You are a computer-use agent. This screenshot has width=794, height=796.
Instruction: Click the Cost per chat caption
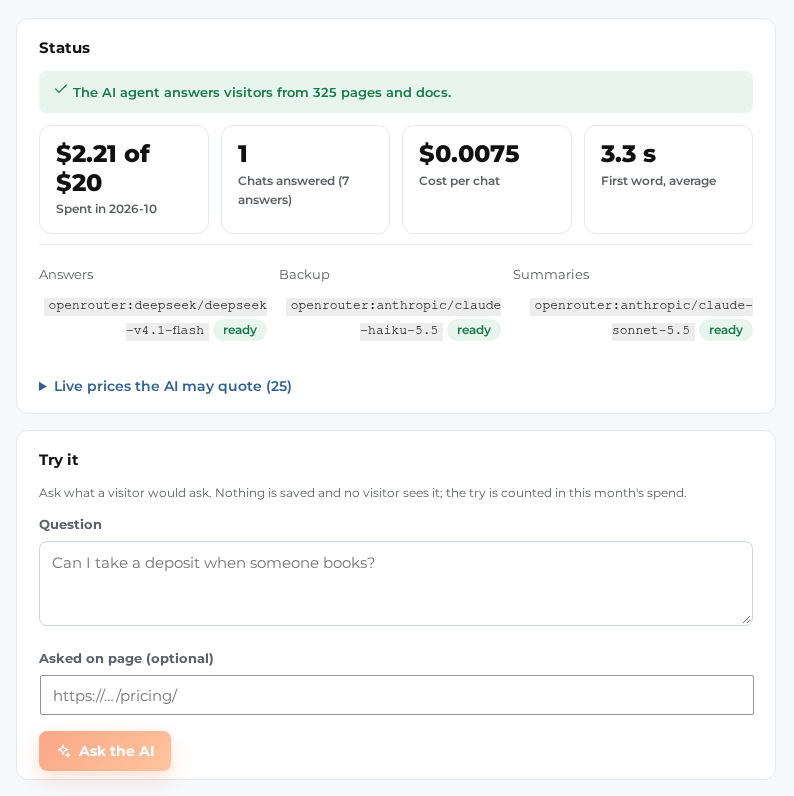[x=459, y=181]
